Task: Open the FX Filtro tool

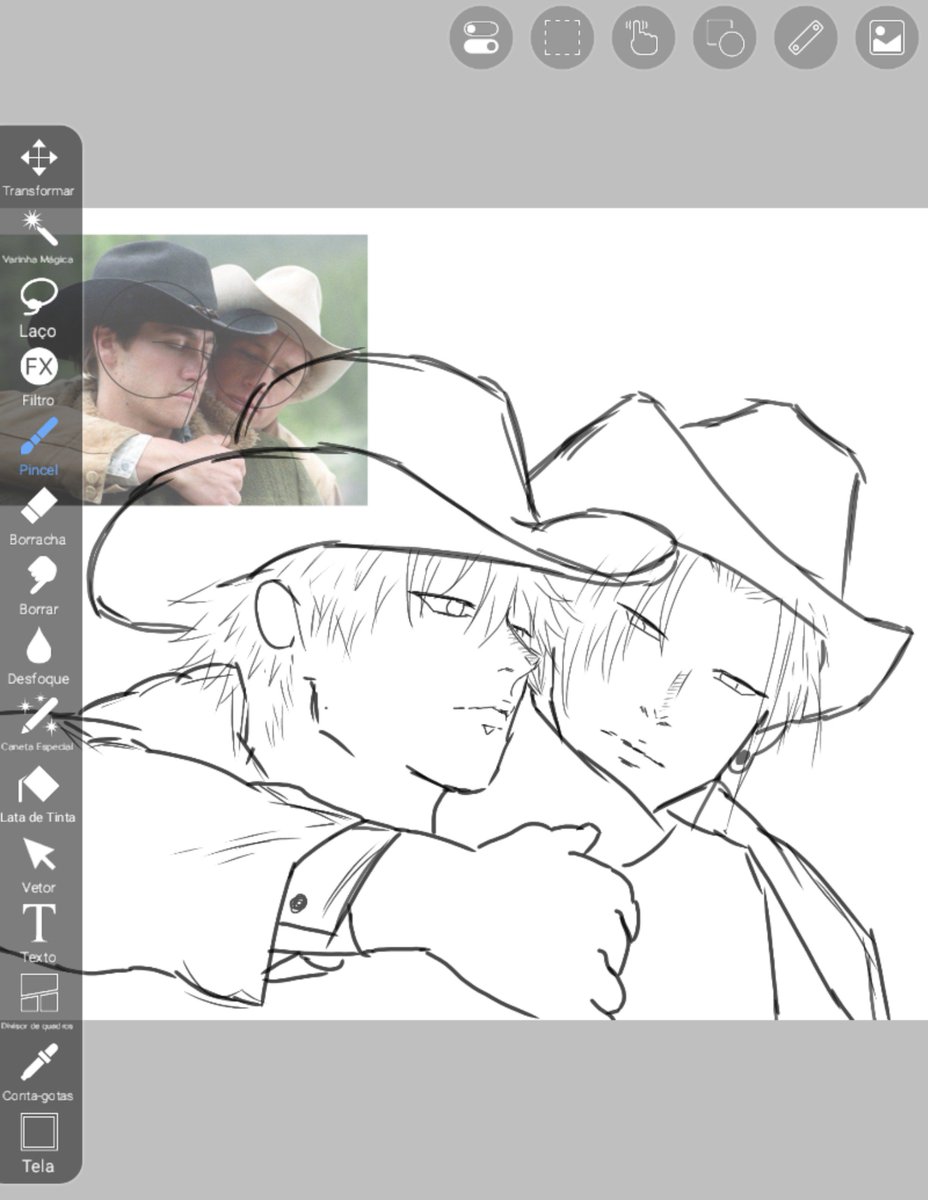Action: tap(39, 377)
